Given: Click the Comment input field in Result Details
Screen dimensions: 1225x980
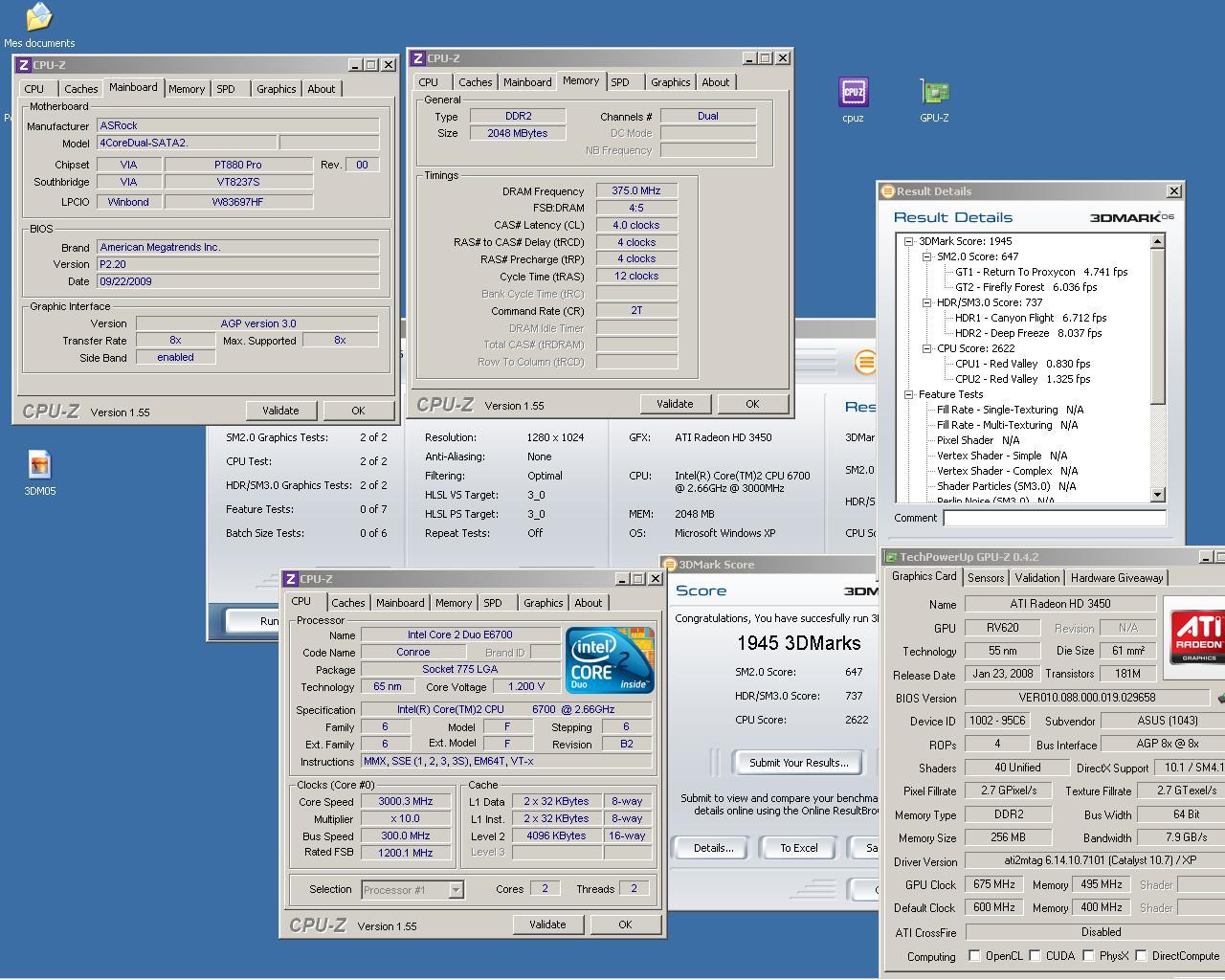Looking at the screenshot, I should (1055, 518).
